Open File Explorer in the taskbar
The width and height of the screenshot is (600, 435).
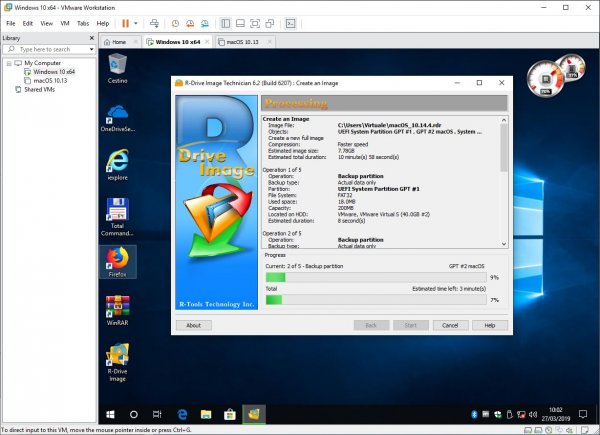click(x=206, y=413)
